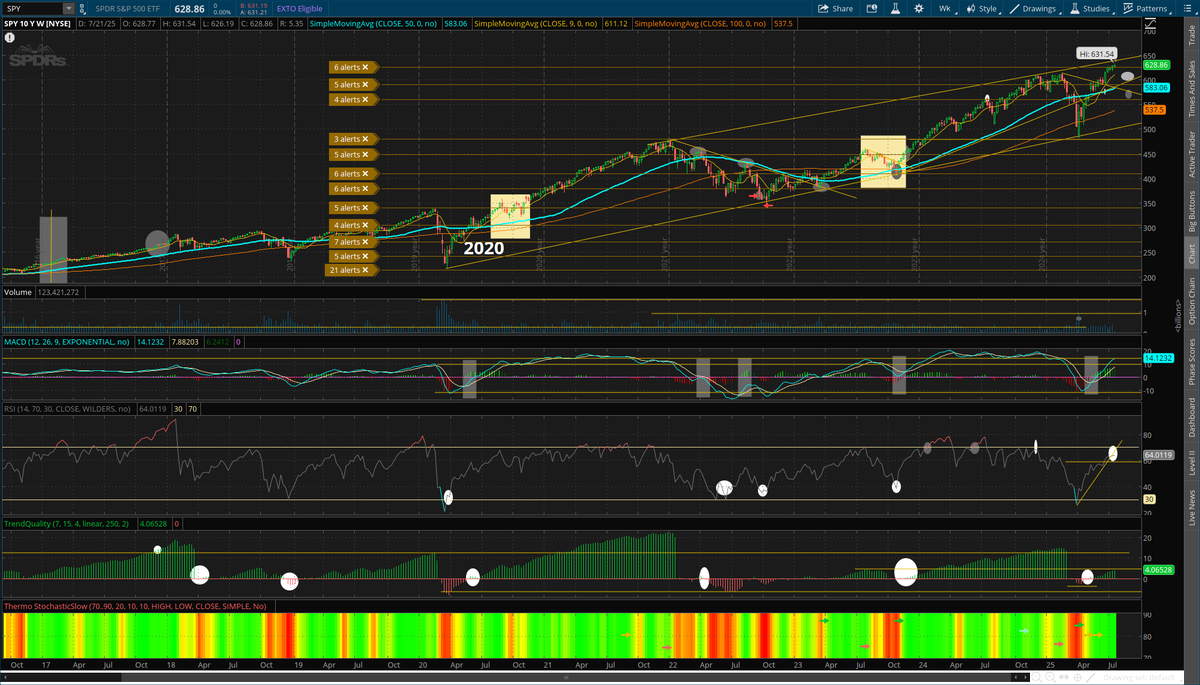
Task: Click the Volume study label
Action: click(18, 293)
